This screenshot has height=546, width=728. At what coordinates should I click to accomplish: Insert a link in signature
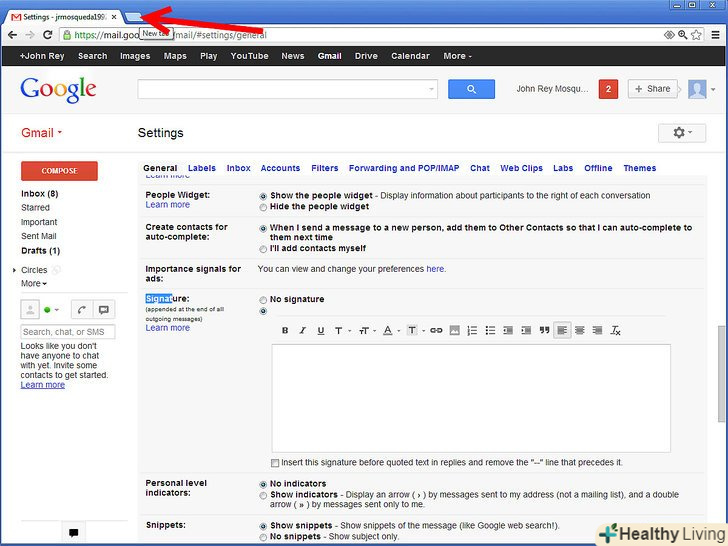[436, 331]
